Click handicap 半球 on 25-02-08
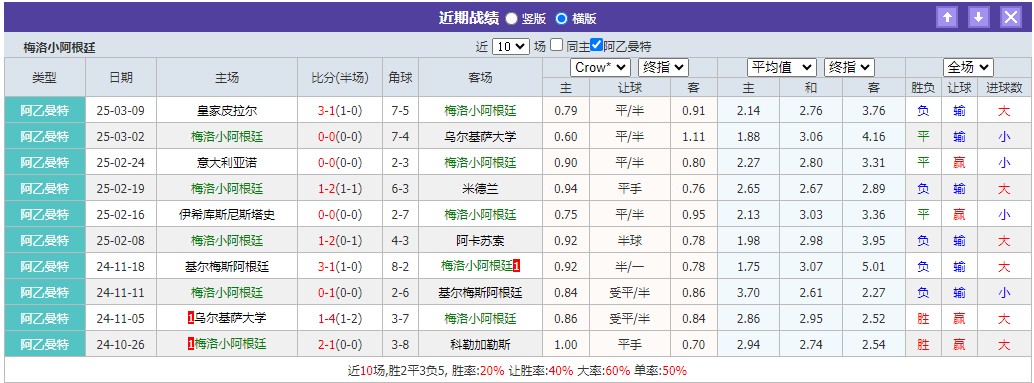The height and width of the screenshot is (383, 1034). (x=630, y=241)
